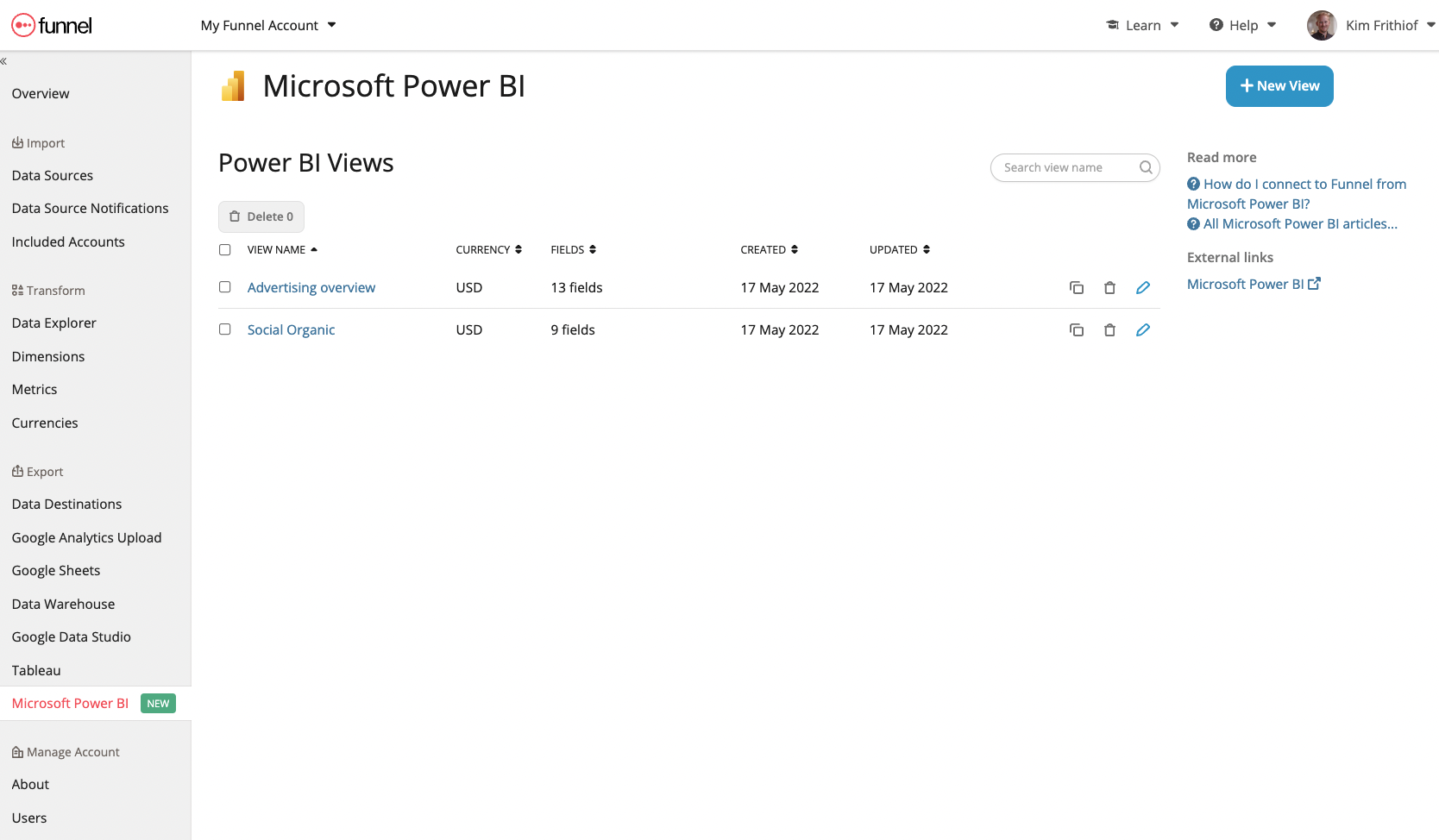Check the Social Organic row checkbox
1439x840 pixels.
pos(225,329)
